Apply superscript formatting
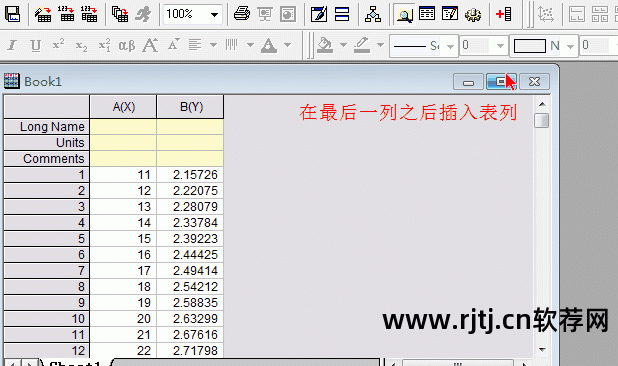Screen dimensions: 618x366 [58, 45]
